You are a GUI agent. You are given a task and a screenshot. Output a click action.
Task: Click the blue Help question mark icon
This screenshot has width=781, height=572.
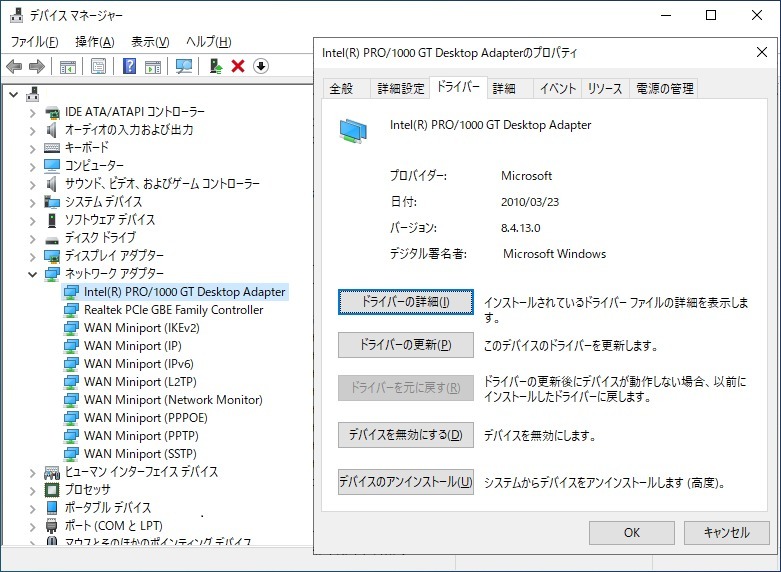[130, 66]
